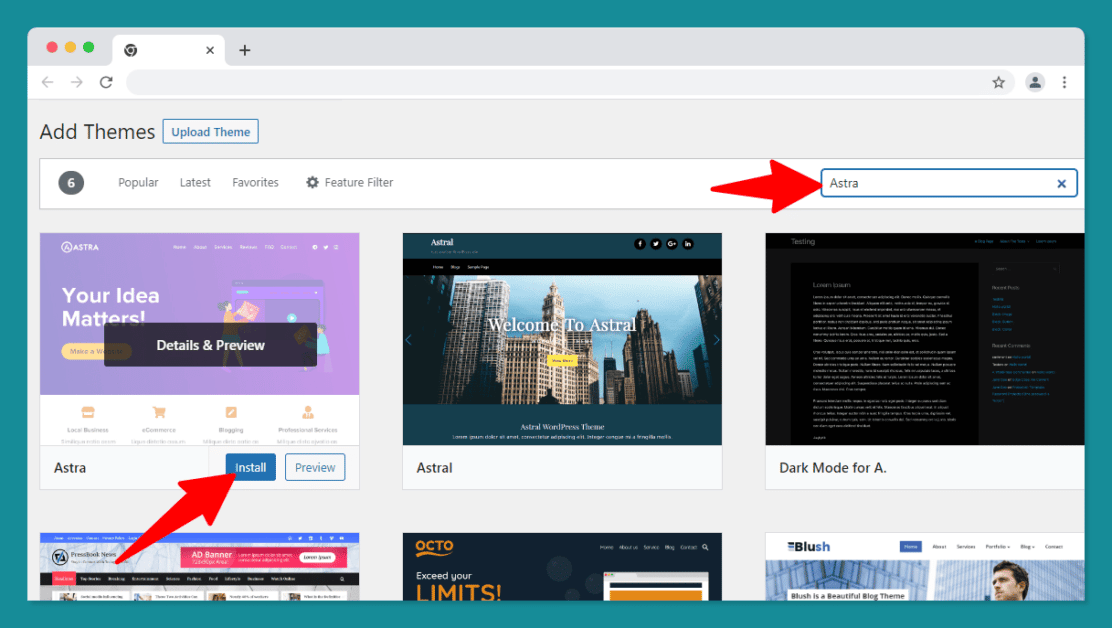Click the Astral theme name label

434,468
